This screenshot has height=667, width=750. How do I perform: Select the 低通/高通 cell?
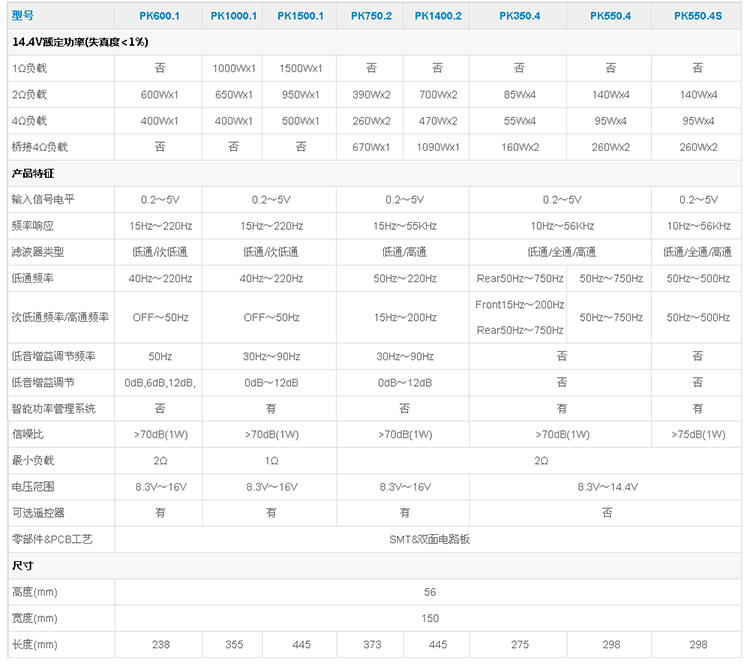point(404,252)
